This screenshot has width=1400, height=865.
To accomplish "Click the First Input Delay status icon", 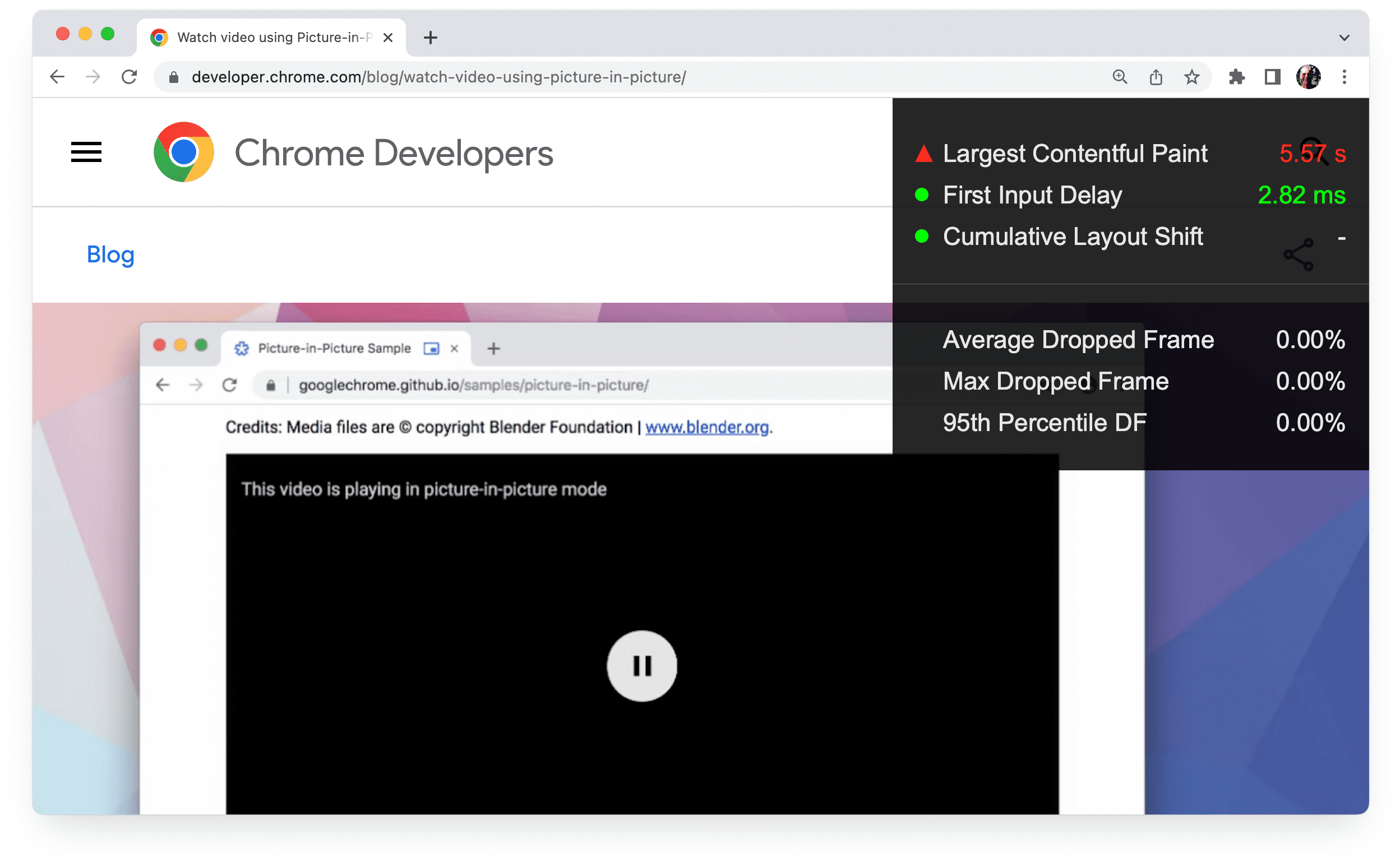I will pyautogui.click(x=921, y=195).
